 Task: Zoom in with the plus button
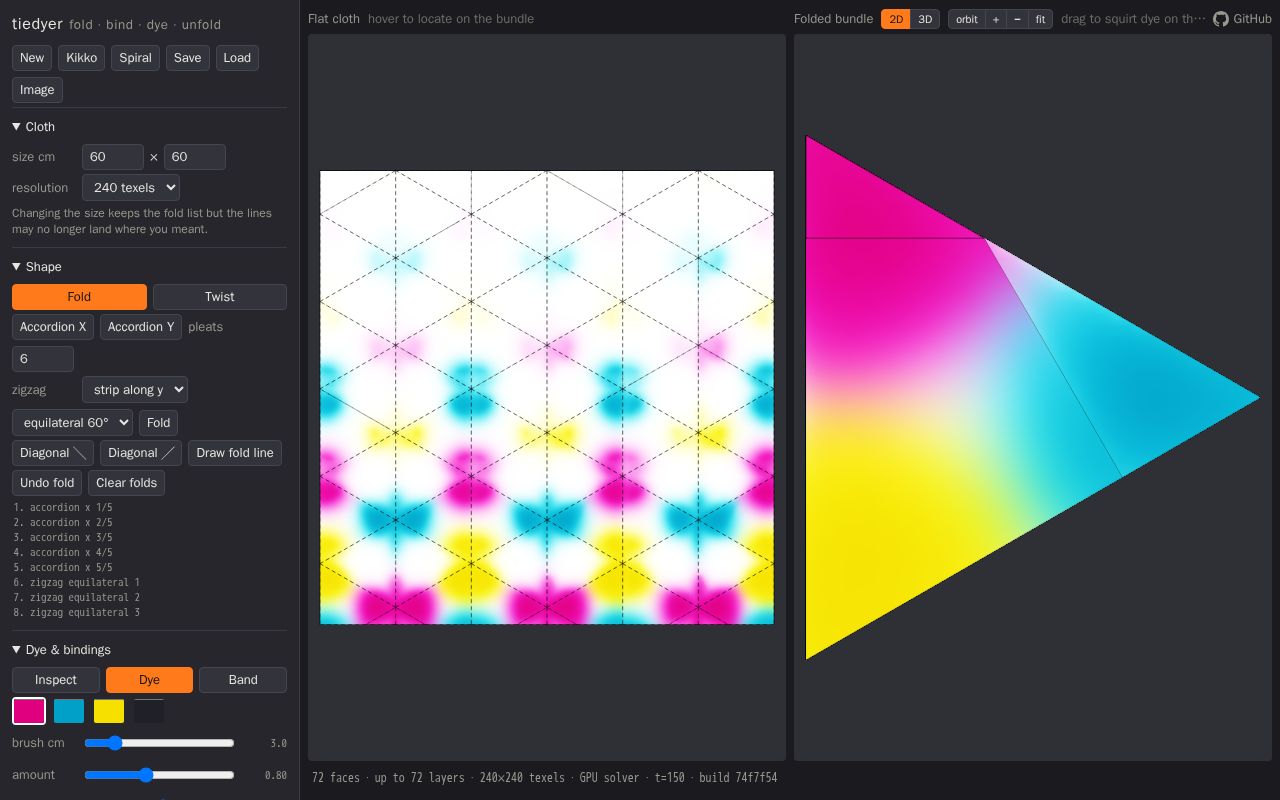click(996, 19)
